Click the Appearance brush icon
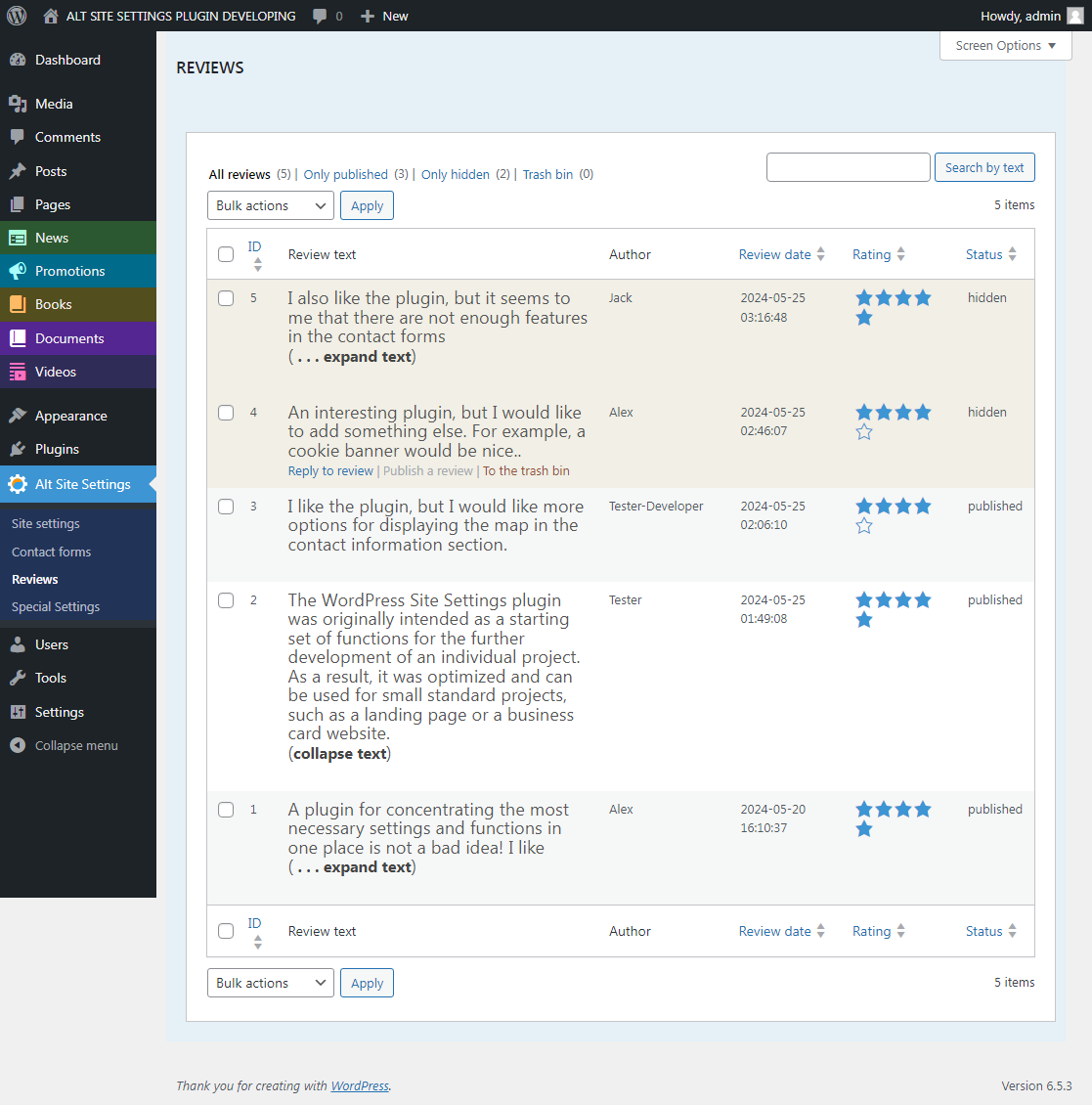The width and height of the screenshot is (1092, 1105). coord(18,416)
